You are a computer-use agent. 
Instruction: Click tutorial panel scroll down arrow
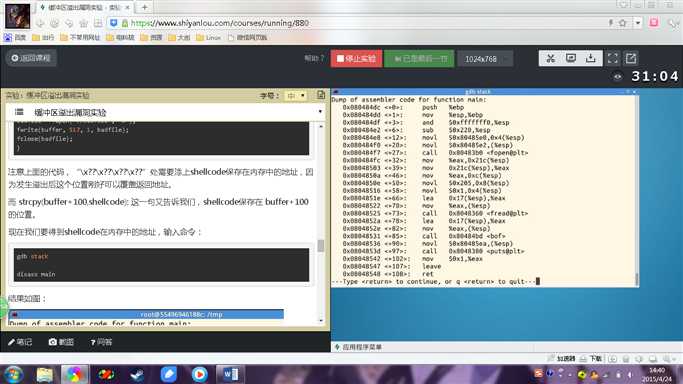321,320
